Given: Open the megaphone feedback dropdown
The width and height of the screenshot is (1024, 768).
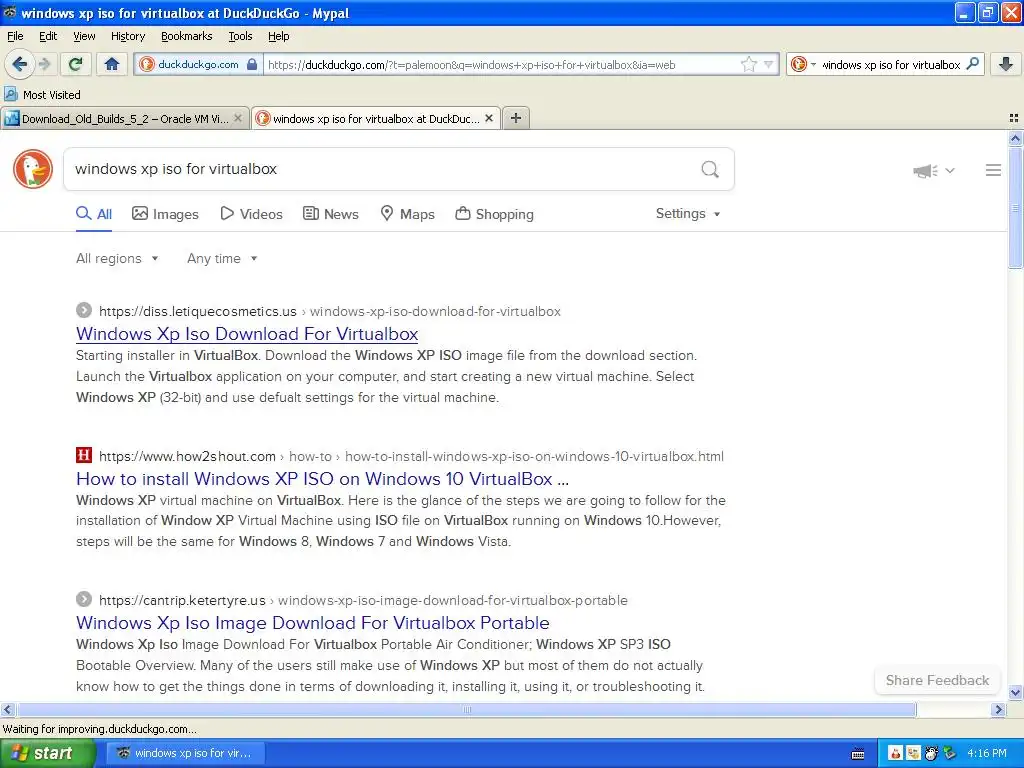Looking at the screenshot, I should pos(934,170).
